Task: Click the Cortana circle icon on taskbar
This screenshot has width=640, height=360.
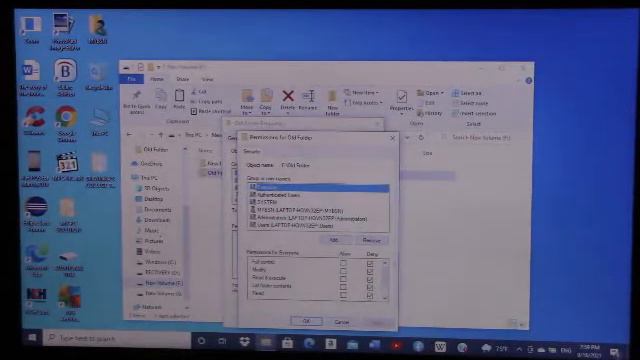Action: pos(201,340)
